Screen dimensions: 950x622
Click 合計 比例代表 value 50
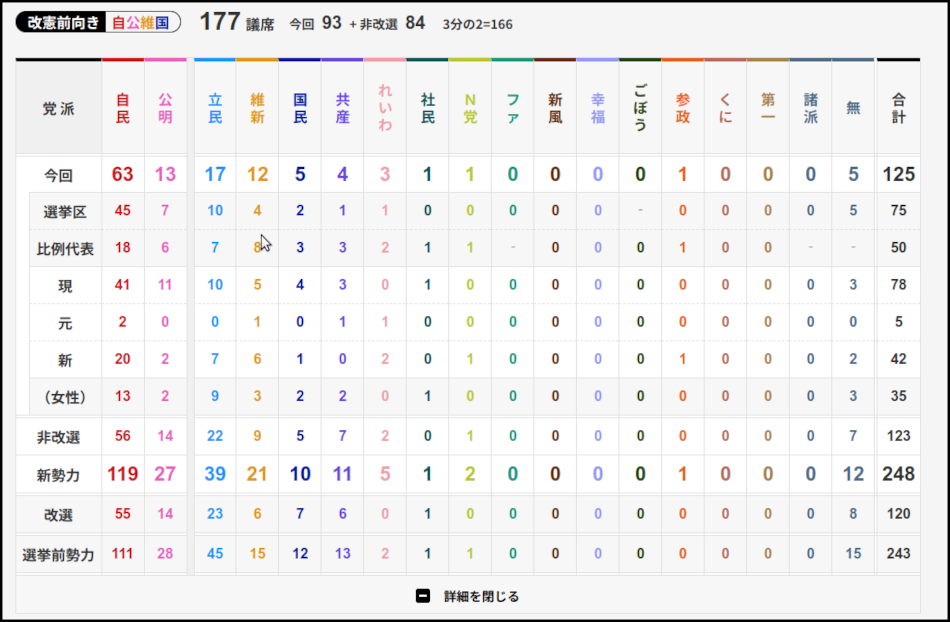point(899,247)
